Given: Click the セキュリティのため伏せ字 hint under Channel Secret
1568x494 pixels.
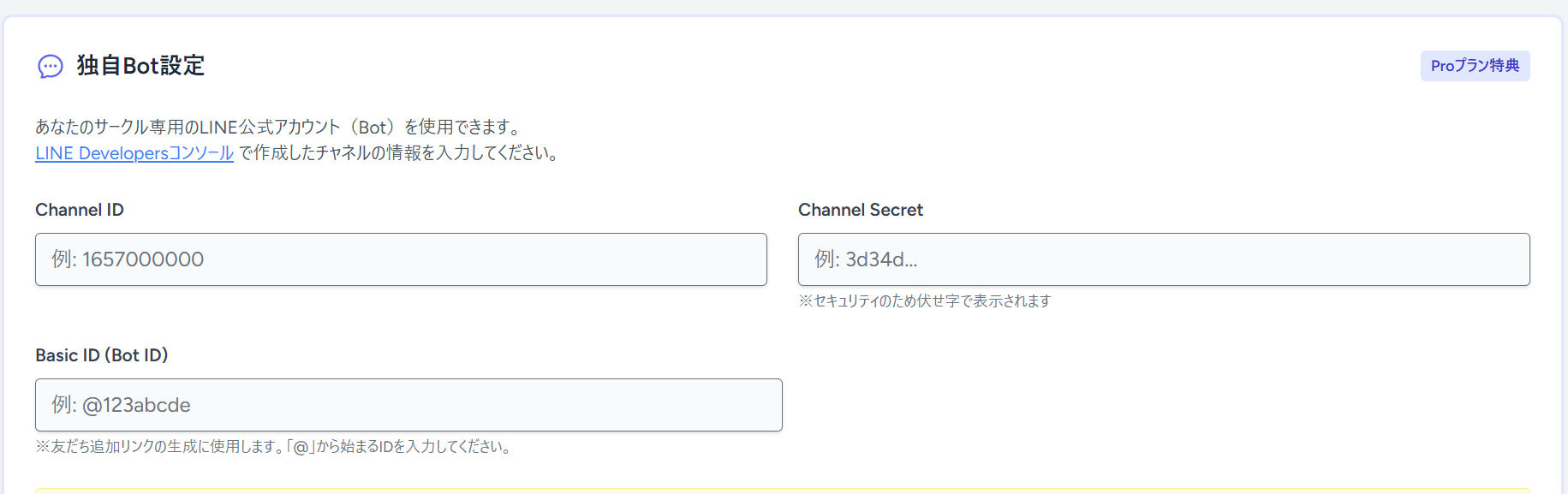Looking at the screenshot, I should coord(925,301).
